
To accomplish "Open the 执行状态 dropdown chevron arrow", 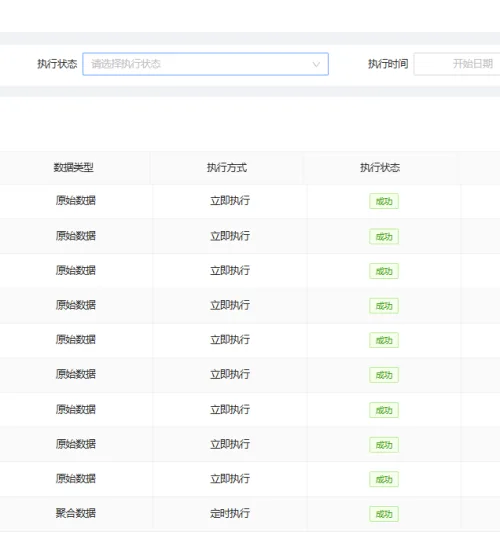I will pyautogui.click(x=316, y=65).
